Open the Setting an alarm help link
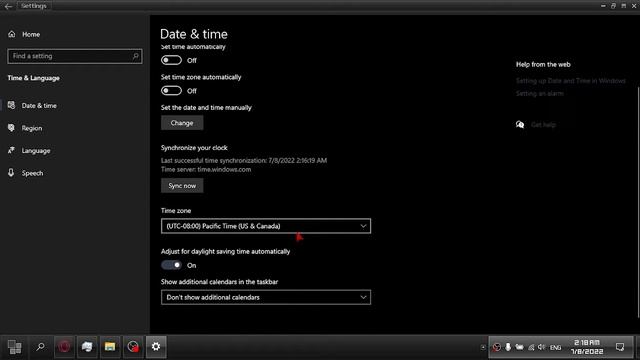640x360 pixels. coord(539,93)
